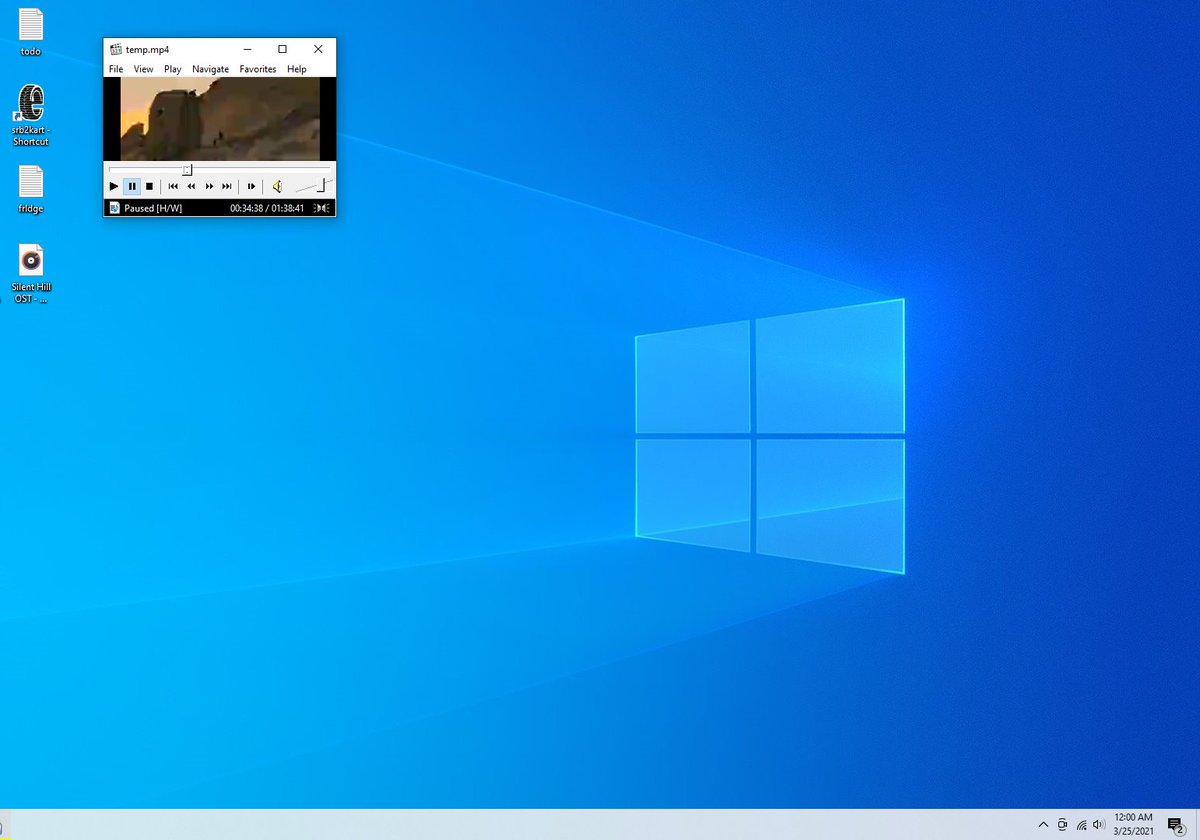The height and width of the screenshot is (840, 1200).
Task: Click the Pause button in the player
Action: coord(132,186)
